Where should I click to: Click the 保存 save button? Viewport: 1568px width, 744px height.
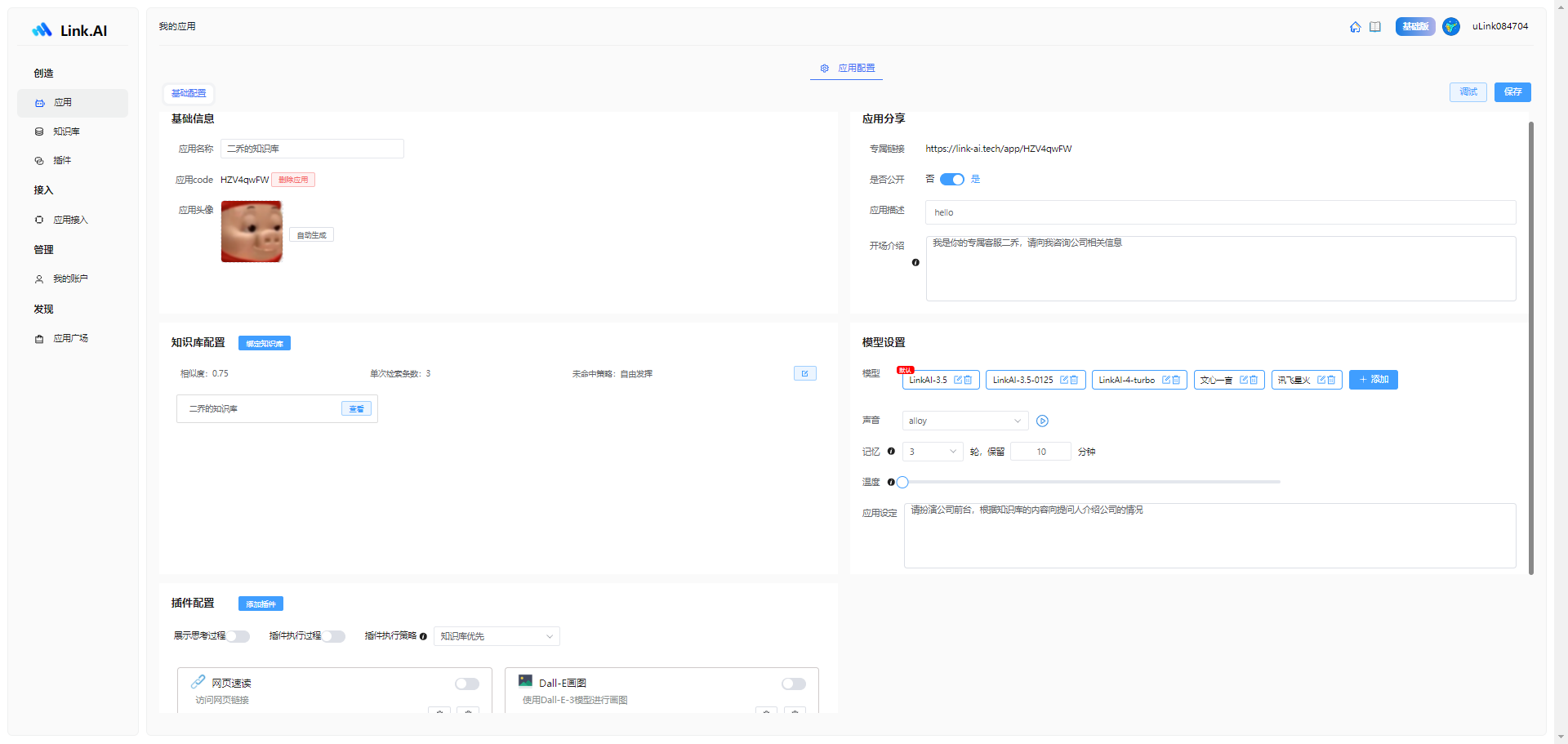(1512, 92)
